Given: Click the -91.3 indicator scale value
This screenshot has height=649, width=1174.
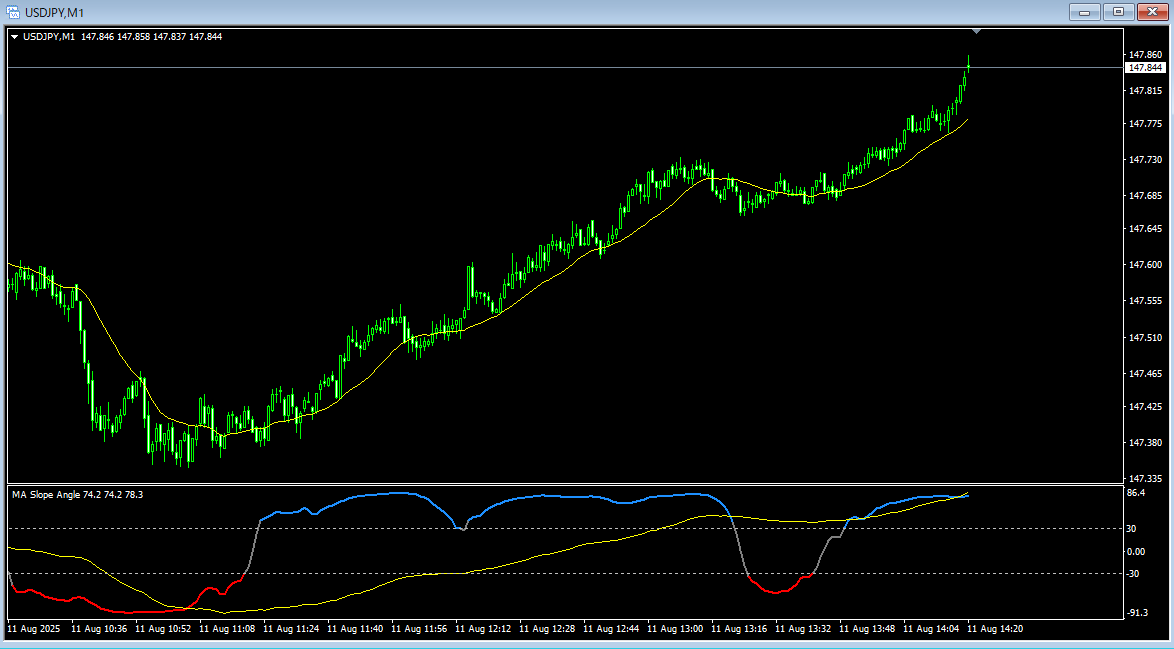Looking at the screenshot, I should coord(1137,613).
